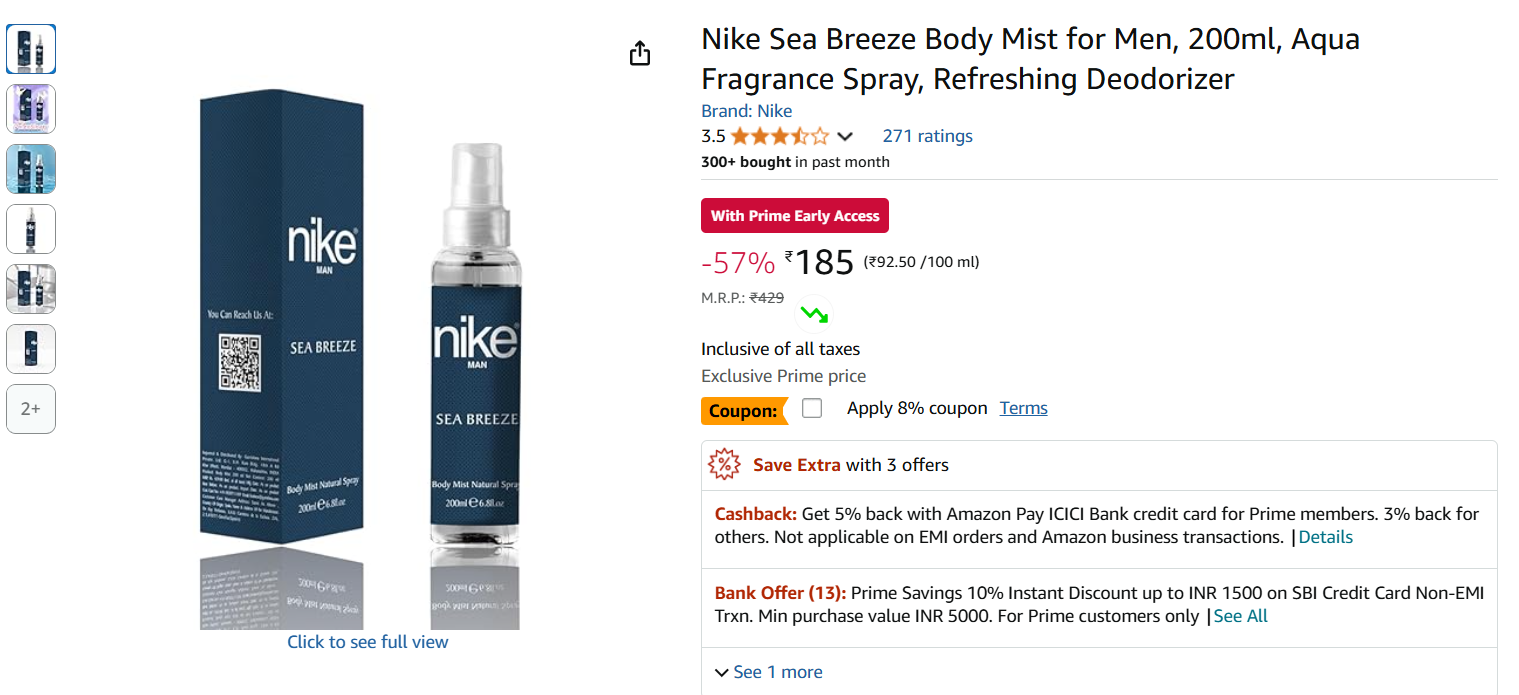Open coupon Terms link
The width and height of the screenshot is (1519, 695).
1023,408
